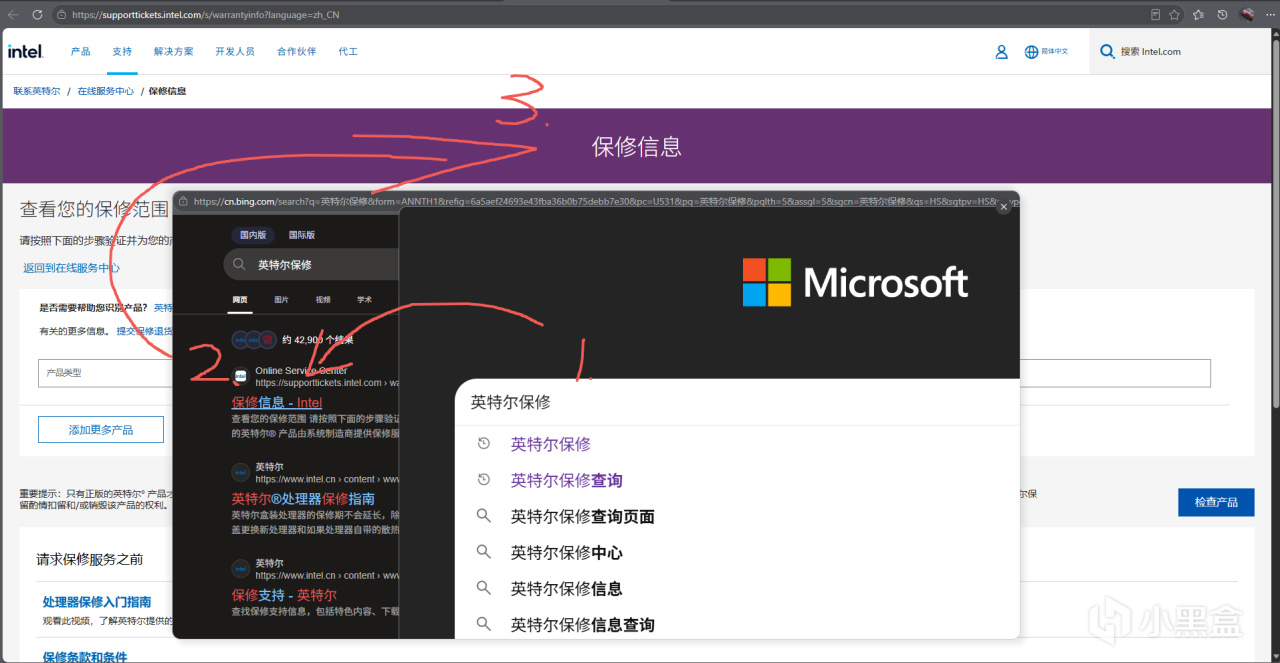1280x663 pixels.
Task: Open browser history clock icon
Action: [x=1222, y=15]
